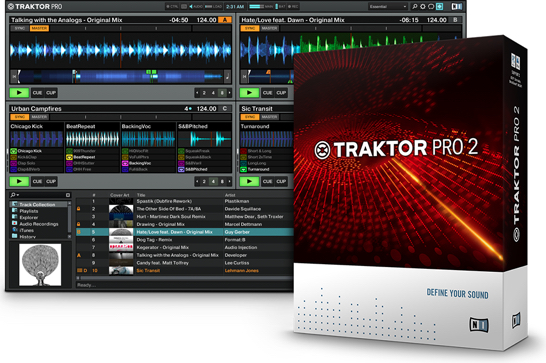Shift Deck C loop sizes left arrow
Screen dimensions: 546x363
[x=197, y=182]
